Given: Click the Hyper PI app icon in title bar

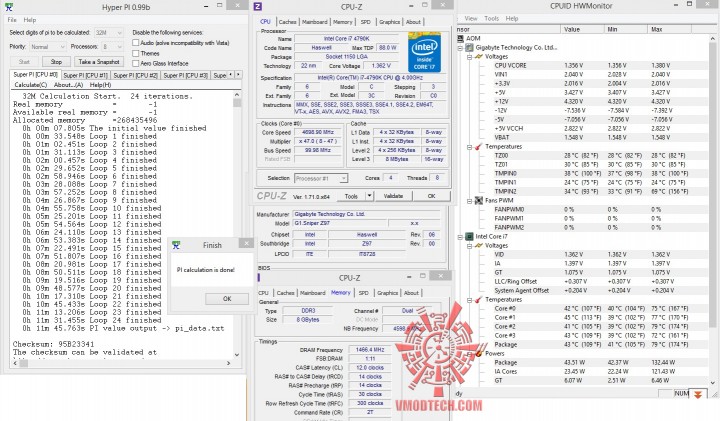Looking at the screenshot, I should click(x=9, y=7).
